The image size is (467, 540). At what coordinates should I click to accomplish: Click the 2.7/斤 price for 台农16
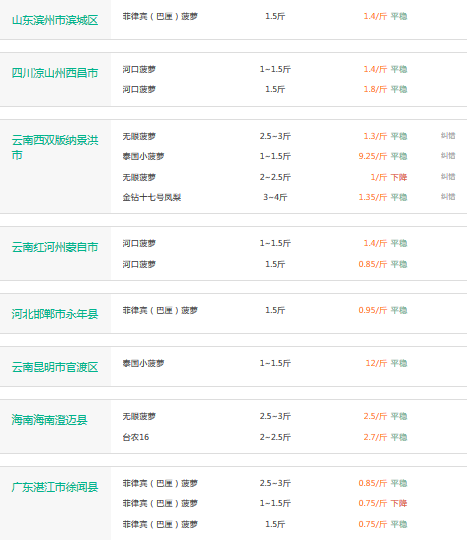click(x=375, y=437)
